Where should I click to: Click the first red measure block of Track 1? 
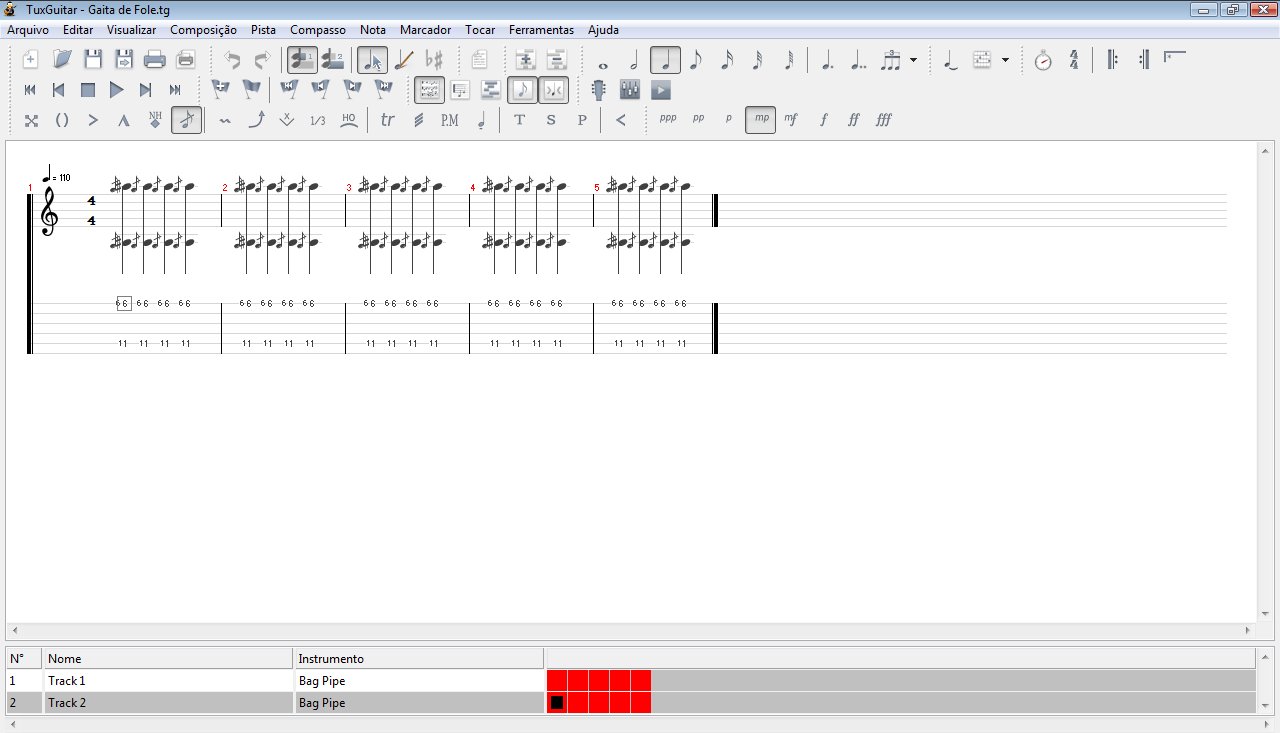point(557,681)
